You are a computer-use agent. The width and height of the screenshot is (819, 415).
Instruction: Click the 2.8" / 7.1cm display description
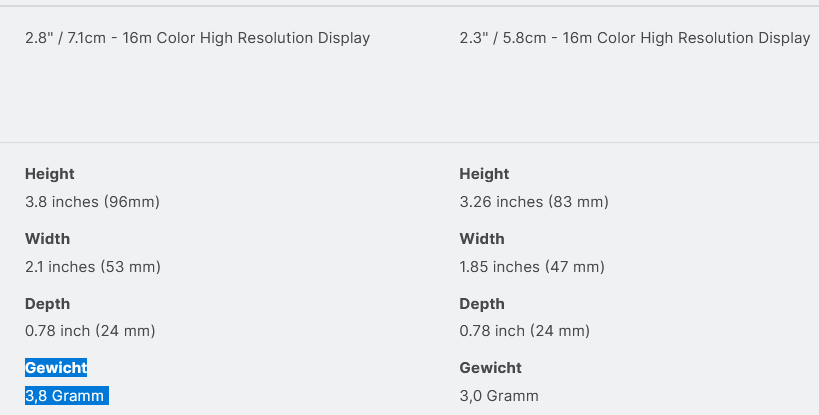pyautogui.click(x=197, y=38)
